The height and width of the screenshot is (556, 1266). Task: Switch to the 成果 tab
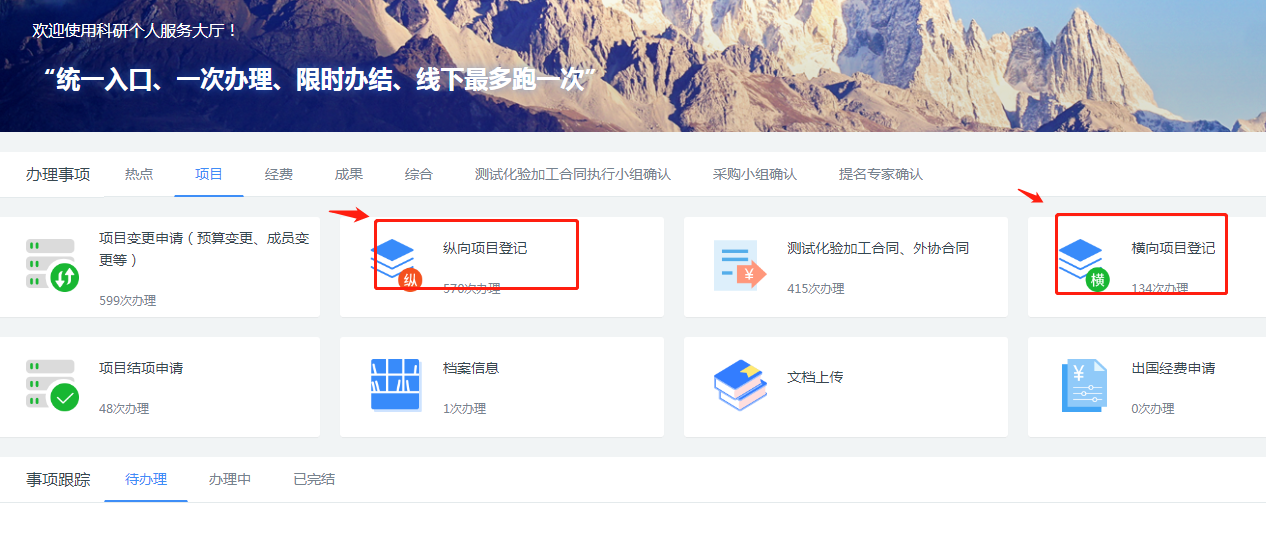349,174
